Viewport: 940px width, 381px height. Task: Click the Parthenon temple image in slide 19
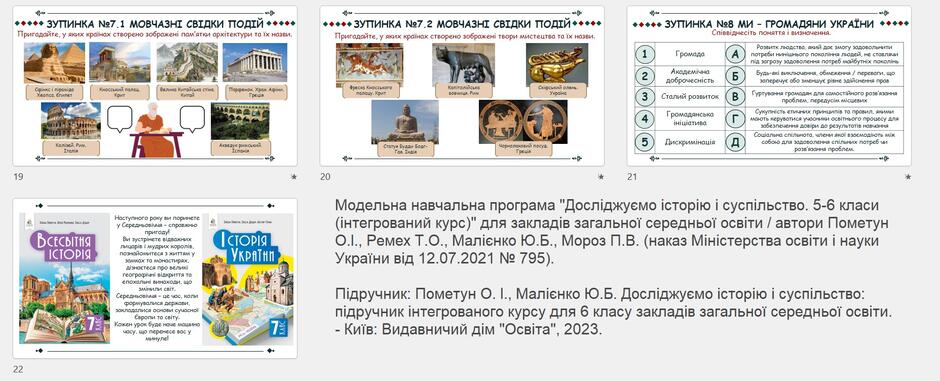[x=255, y=62]
